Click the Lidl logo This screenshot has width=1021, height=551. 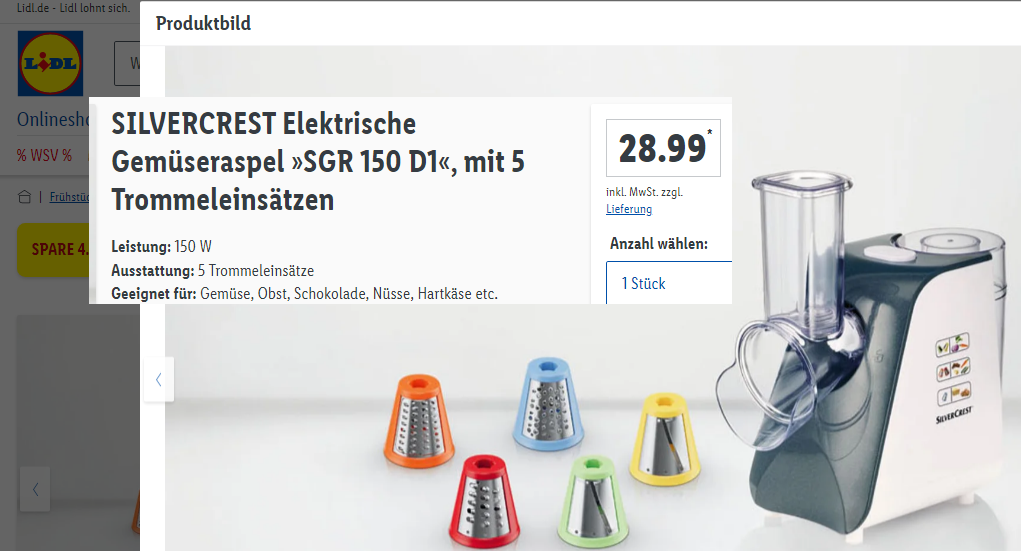[51, 63]
